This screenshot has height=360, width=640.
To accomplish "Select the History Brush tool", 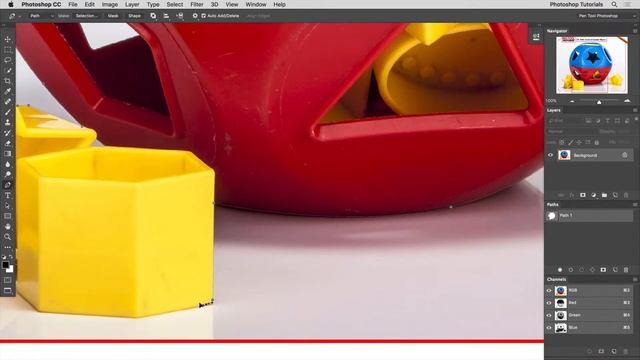I will click(x=7, y=133).
